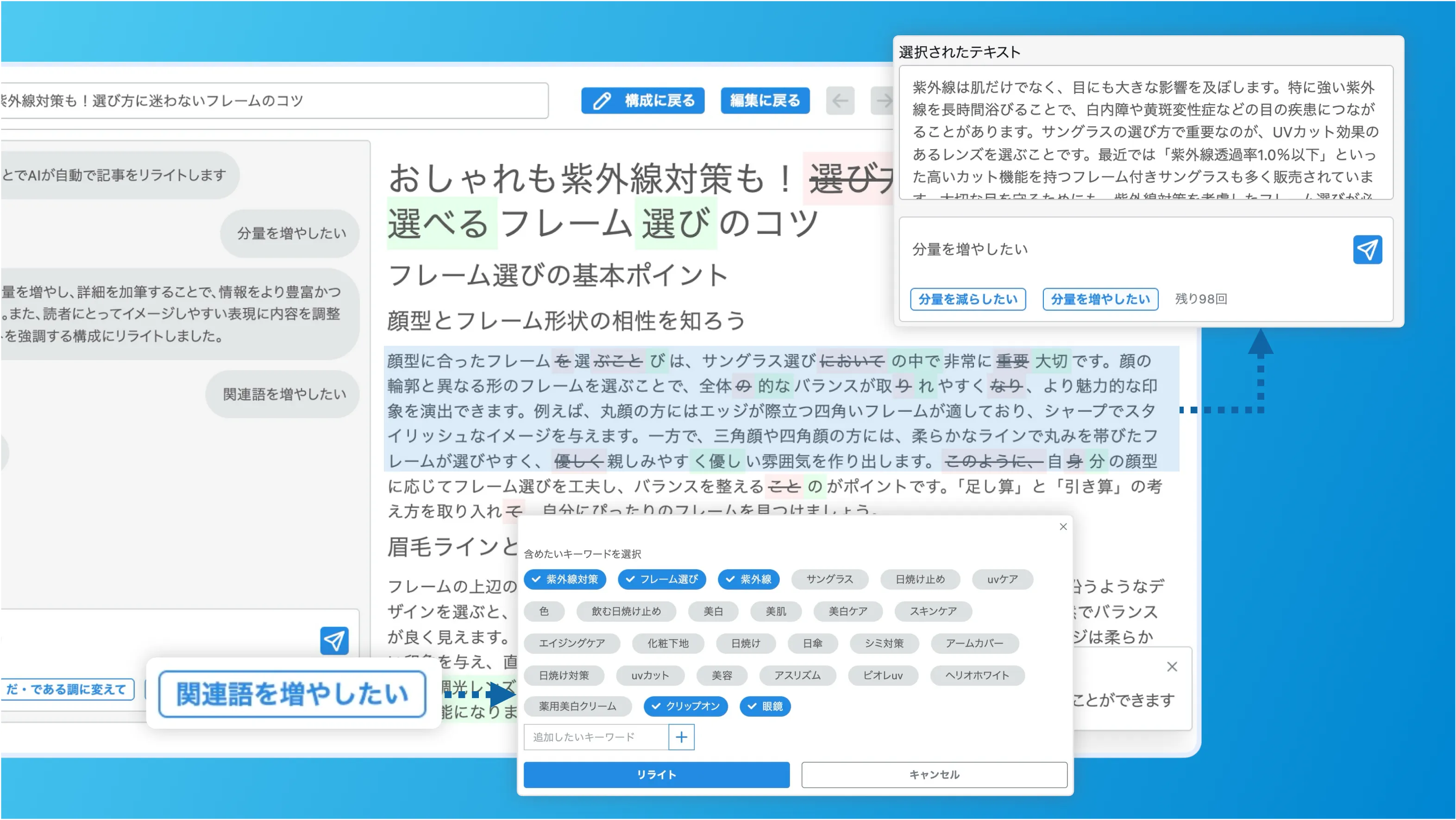Viewport: 1456px width, 820px height.
Task: Toggle the 眼鏡 keyword chip off
Action: tap(765, 706)
